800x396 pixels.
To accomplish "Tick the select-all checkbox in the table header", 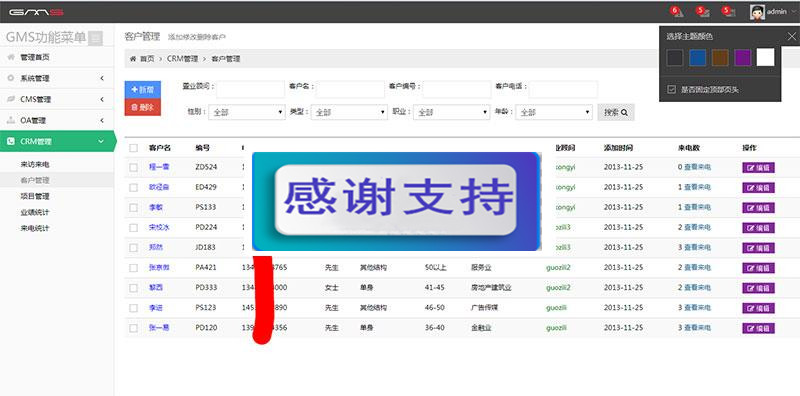I will click(x=133, y=148).
